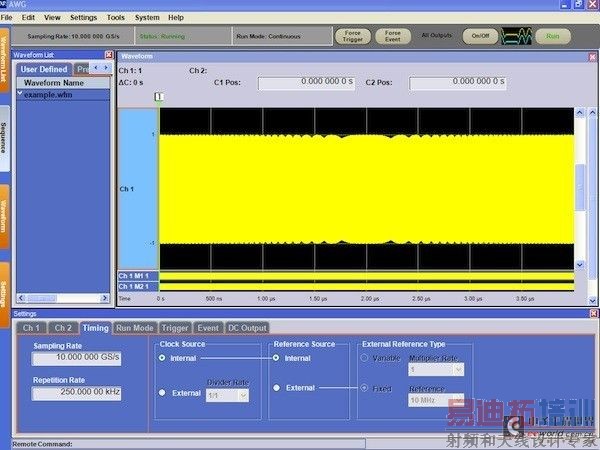Select External clock source
600x450 pixels.
pyautogui.click(x=162, y=392)
